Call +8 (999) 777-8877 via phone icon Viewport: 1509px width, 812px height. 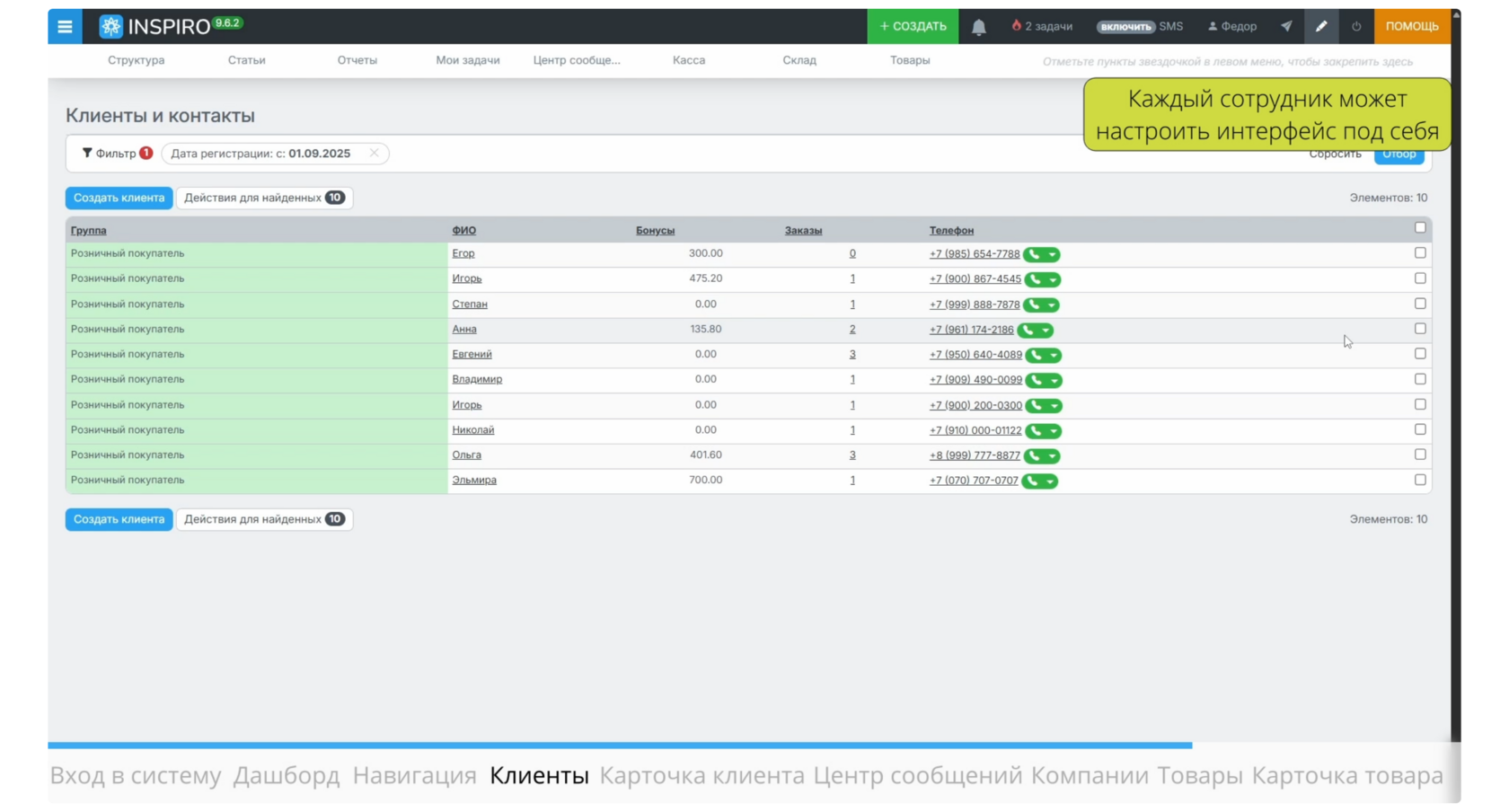[1034, 456]
